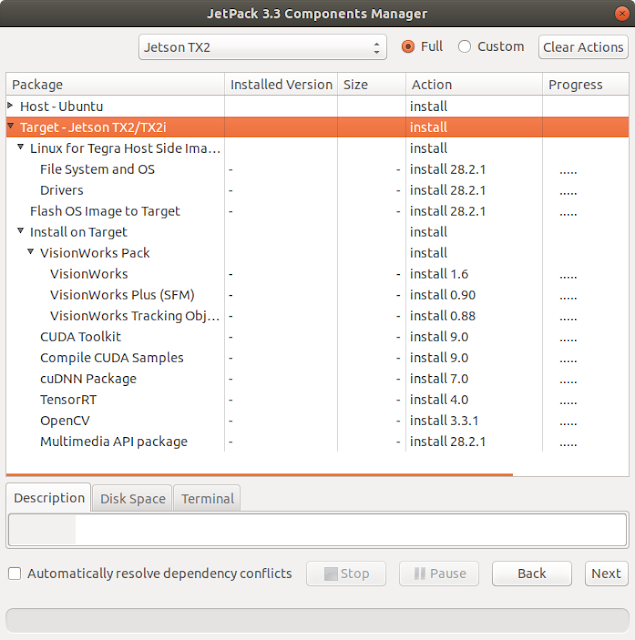
Task: Collapse the Linux for Tegra Host Side node
Action: point(20,147)
